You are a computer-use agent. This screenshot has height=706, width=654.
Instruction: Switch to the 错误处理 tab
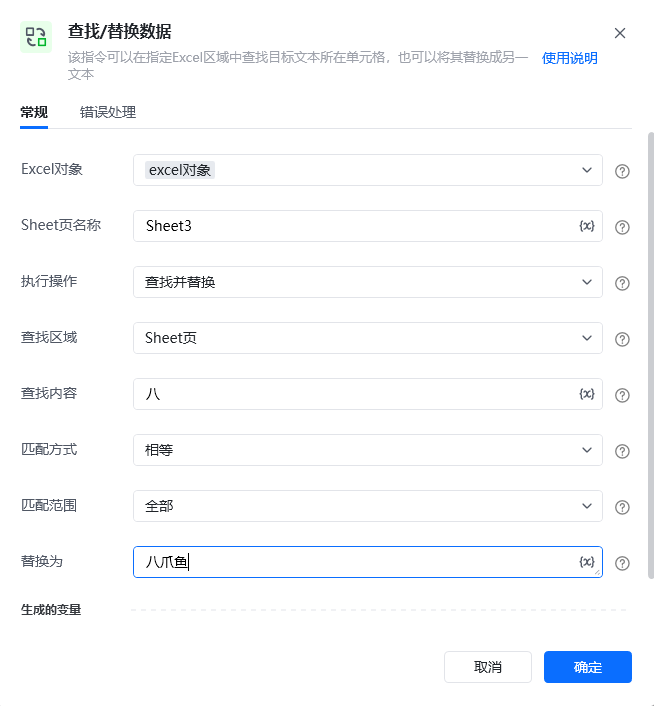tap(108, 112)
